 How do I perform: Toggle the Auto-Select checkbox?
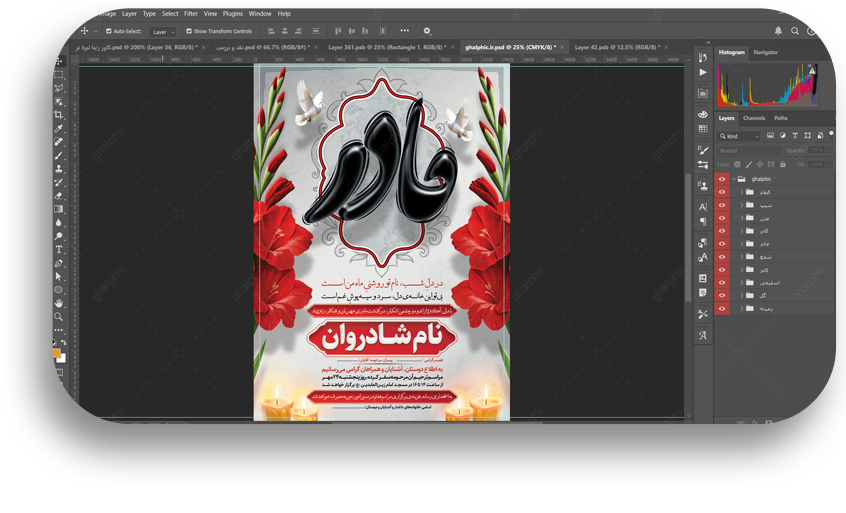pyautogui.click(x=109, y=31)
